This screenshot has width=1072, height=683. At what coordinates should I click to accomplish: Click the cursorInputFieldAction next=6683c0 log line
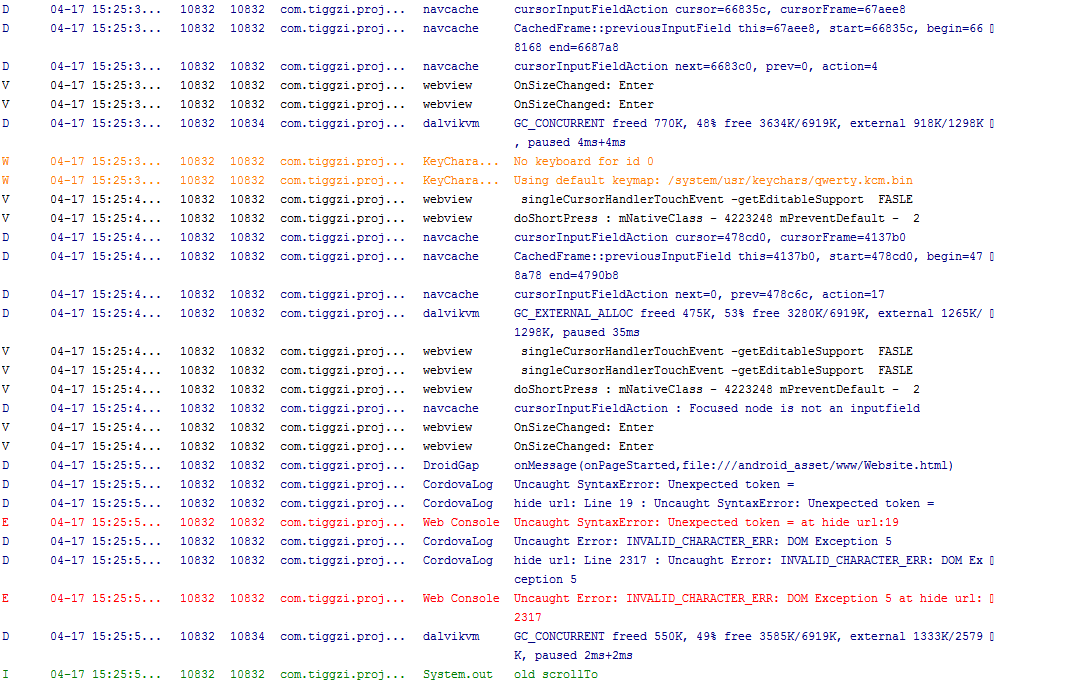point(695,67)
